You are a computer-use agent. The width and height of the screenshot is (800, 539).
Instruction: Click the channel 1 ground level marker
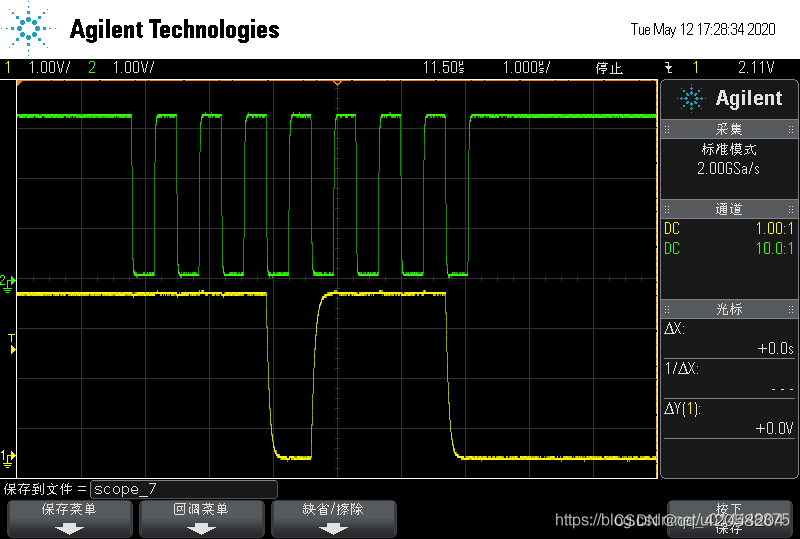[x=8, y=458]
